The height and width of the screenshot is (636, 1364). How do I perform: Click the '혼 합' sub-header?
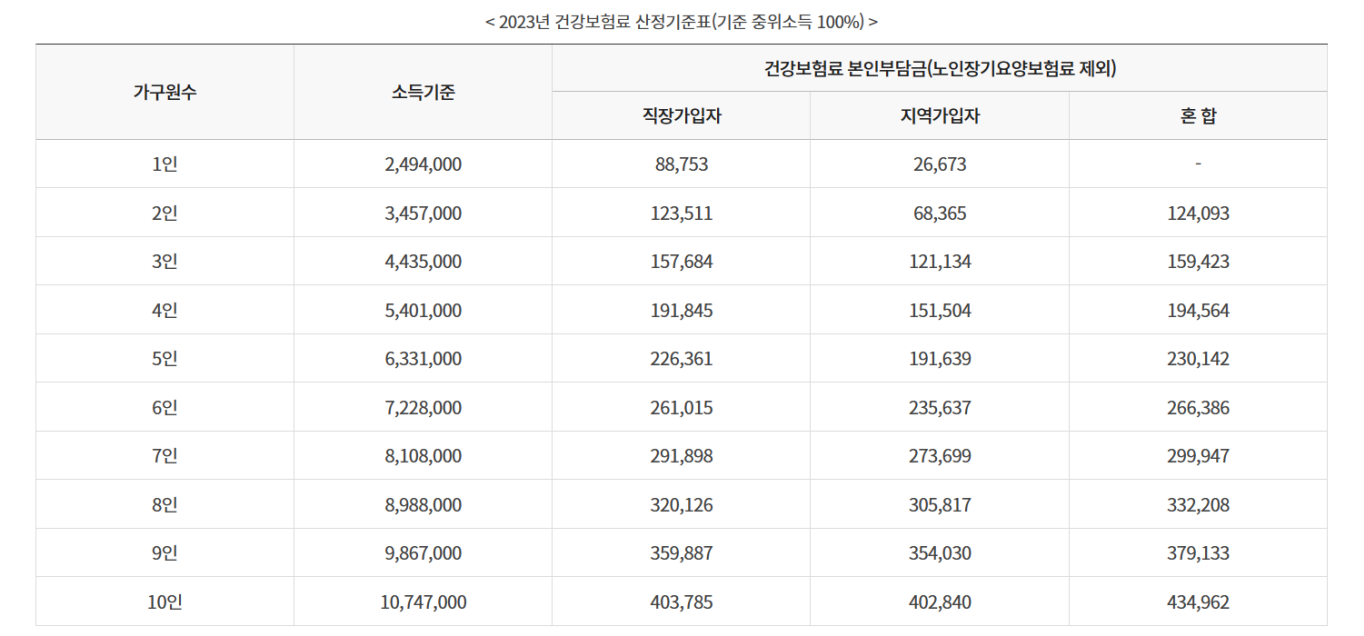coord(1198,116)
